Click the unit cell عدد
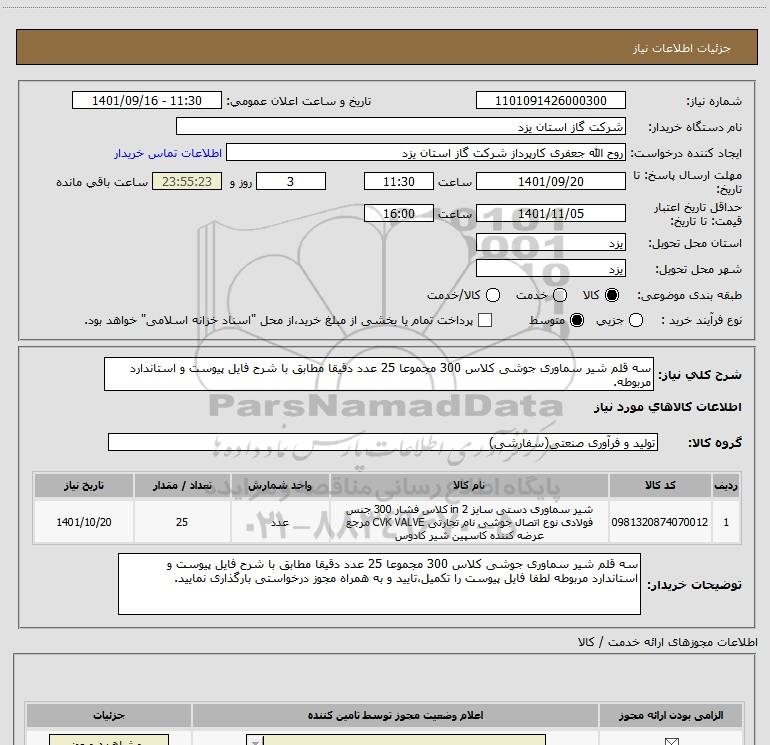 [x=280, y=522]
